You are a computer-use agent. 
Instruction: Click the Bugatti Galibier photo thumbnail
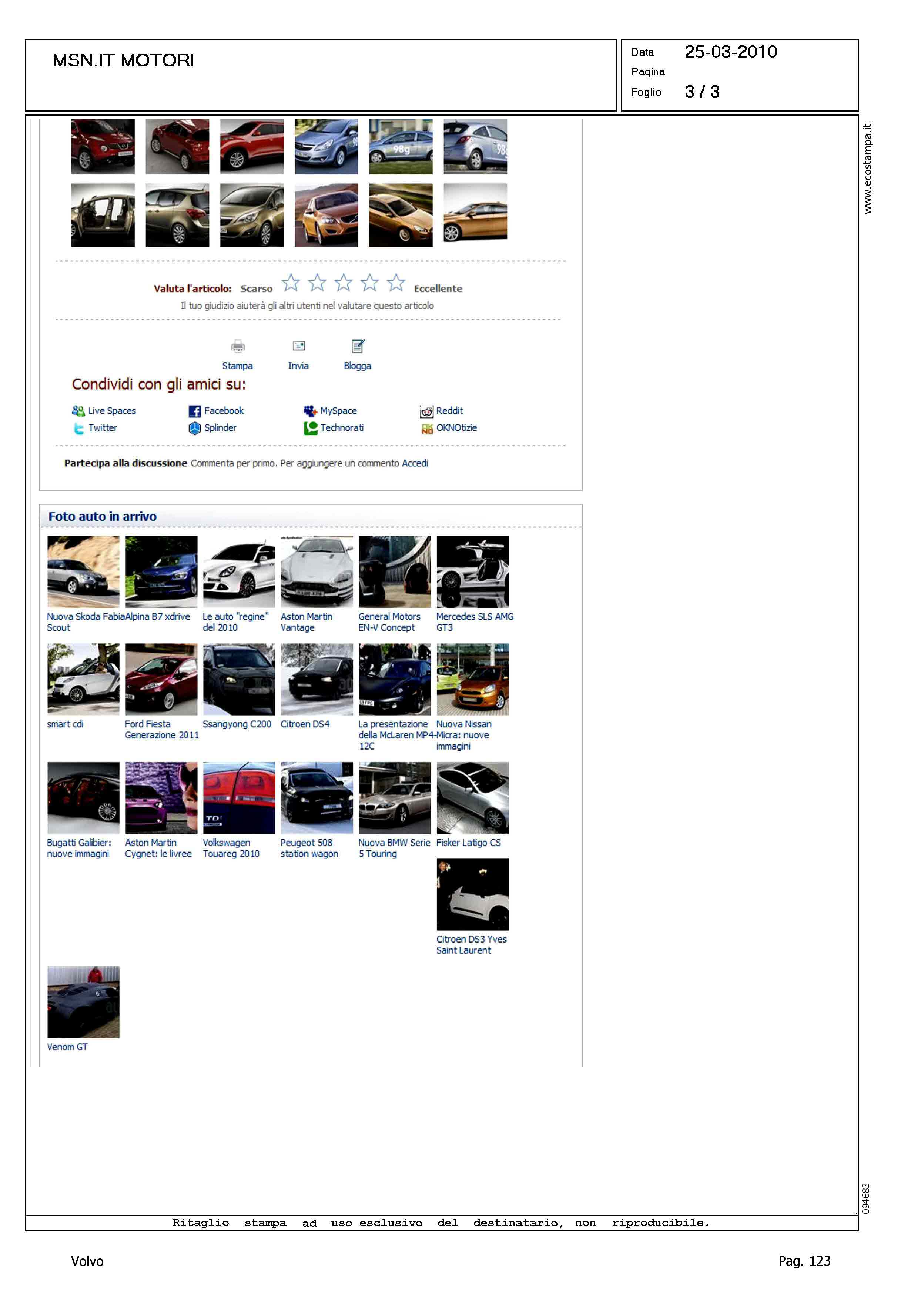point(83,798)
